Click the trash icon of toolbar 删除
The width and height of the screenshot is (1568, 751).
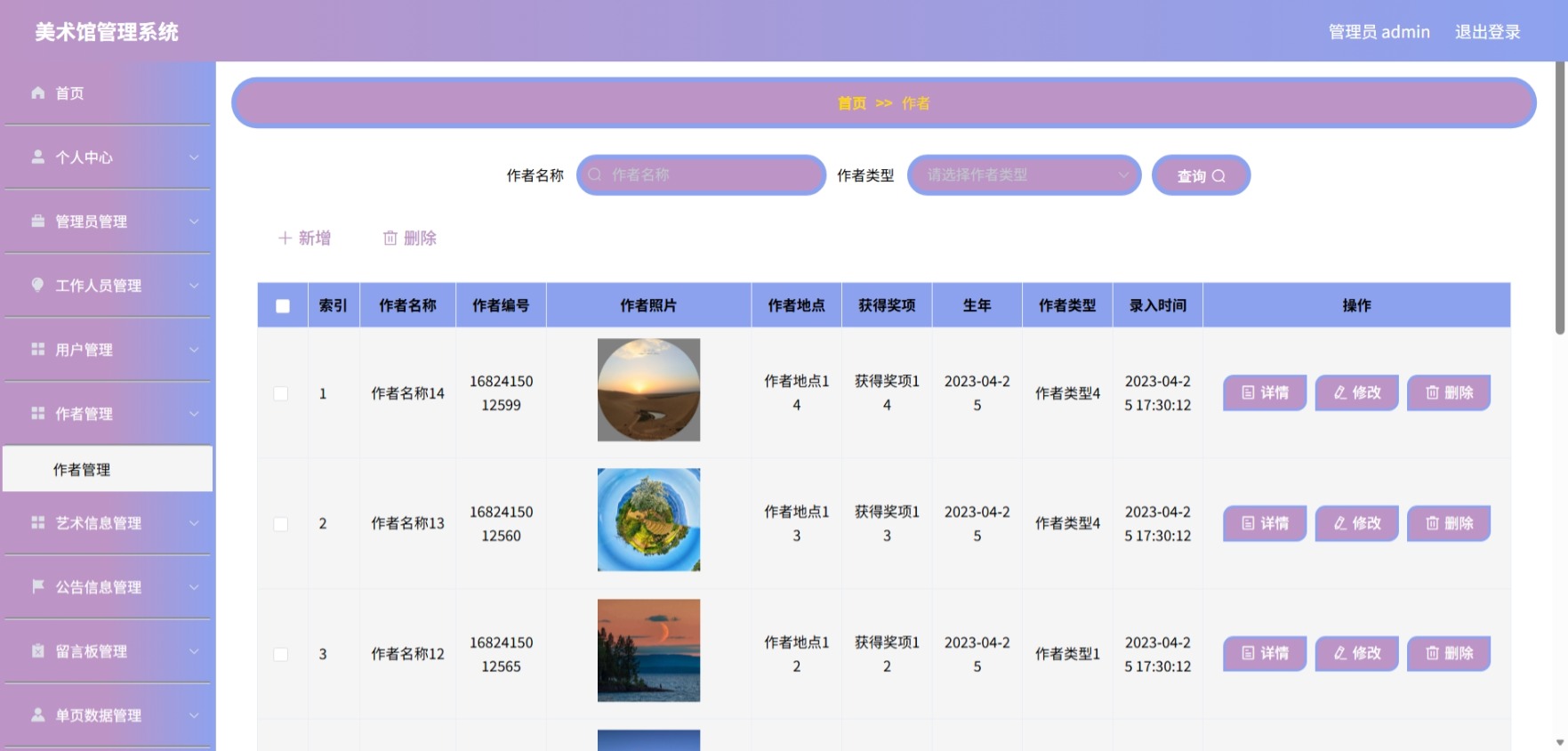[390, 238]
